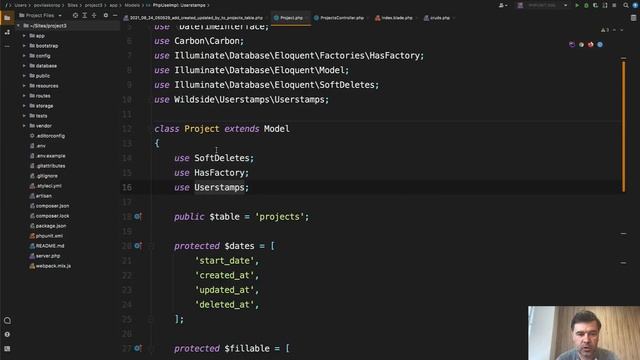Click the Select Opened File target icon
The width and height of the screenshot is (640, 360).
pyautogui.click(x=75, y=16)
